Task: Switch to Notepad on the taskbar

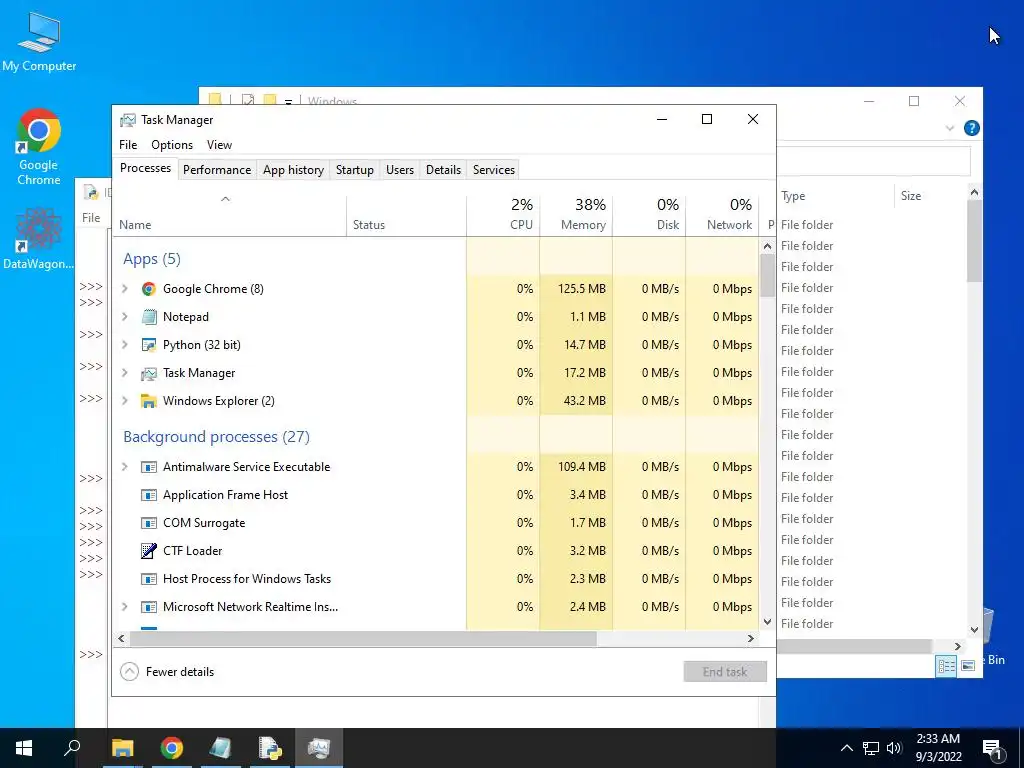Action: point(221,748)
